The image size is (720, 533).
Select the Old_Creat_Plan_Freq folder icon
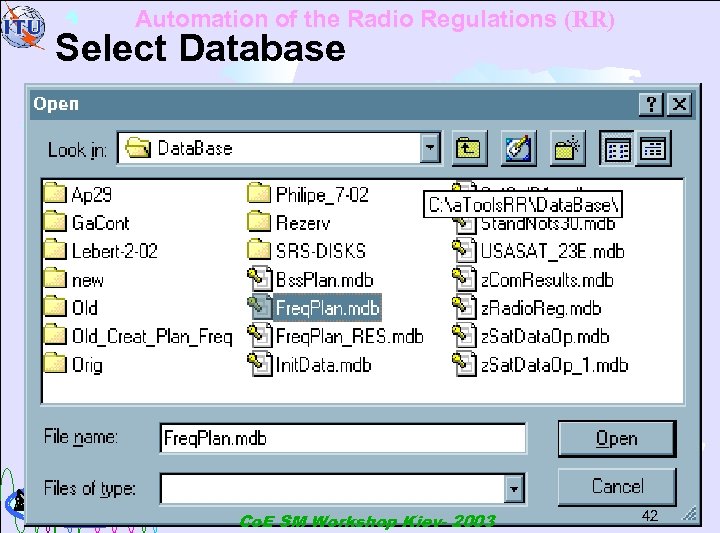pos(55,336)
